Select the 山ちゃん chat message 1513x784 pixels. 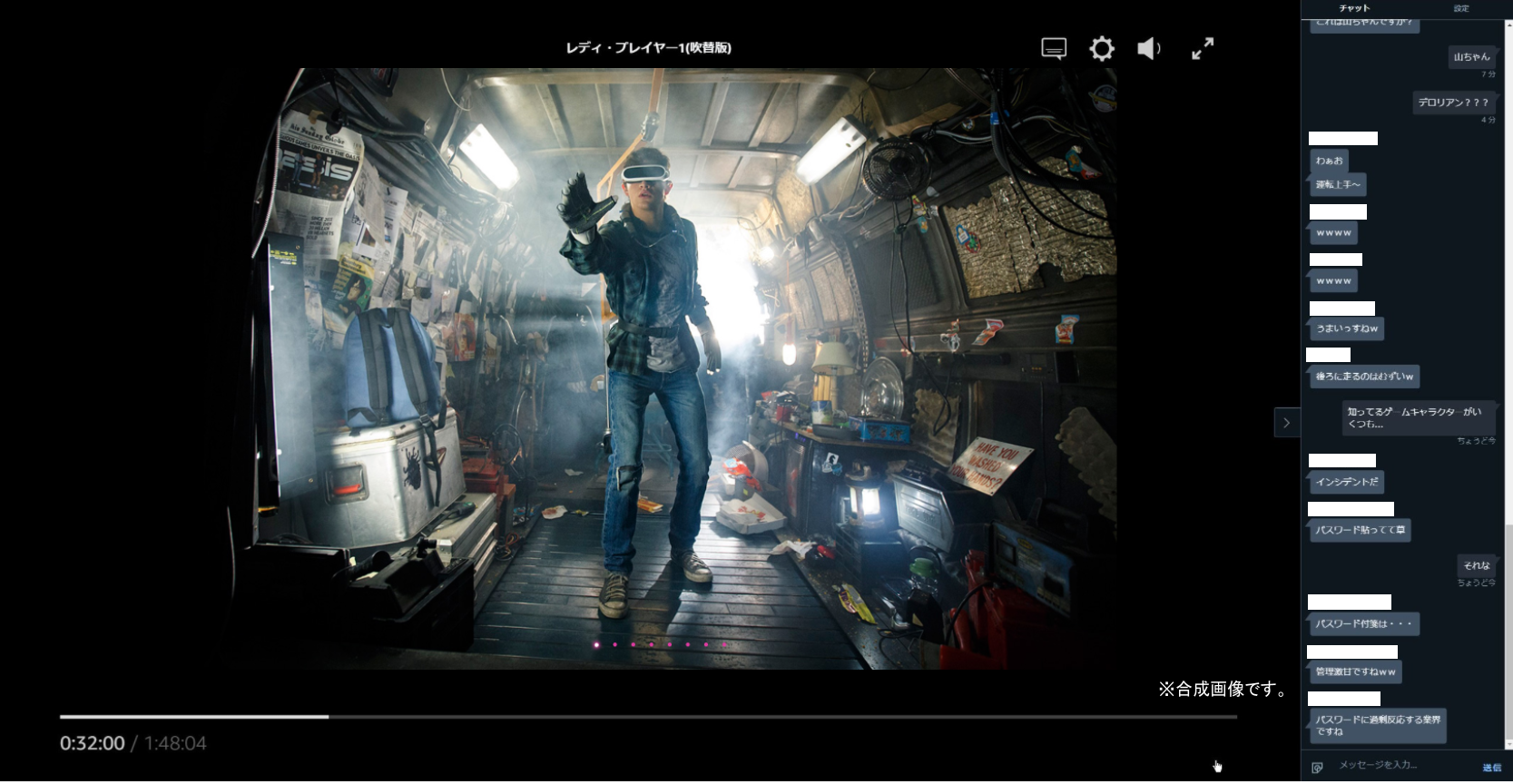coord(1471,56)
